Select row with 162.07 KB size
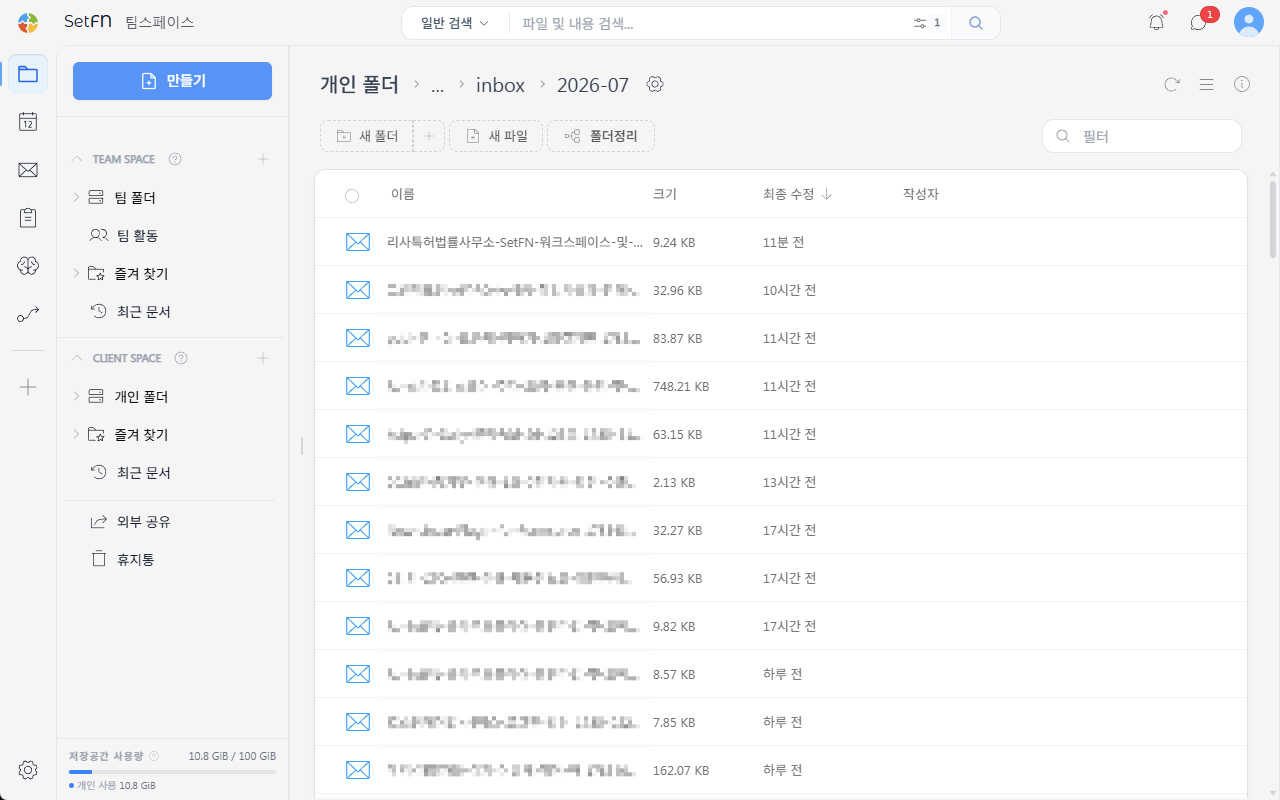1280x800 pixels. coord(780,770)
